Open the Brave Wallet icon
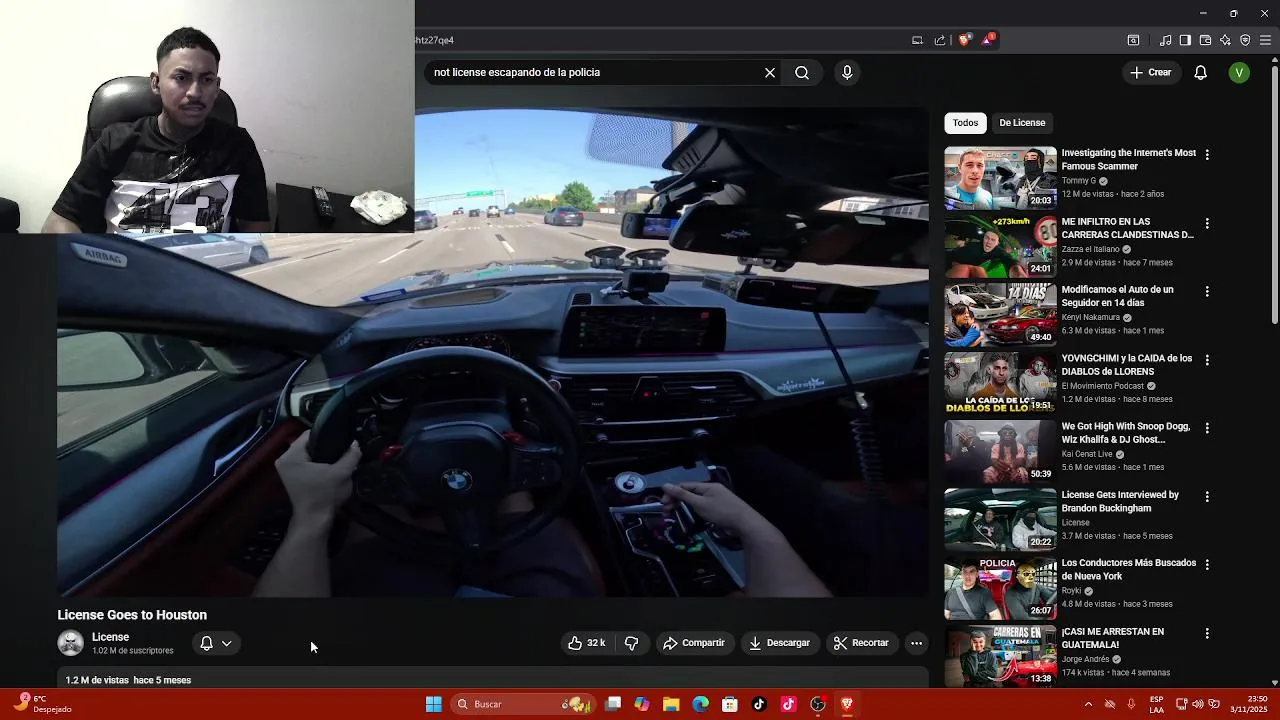The height and width of the screenshot is (720, 1280). click(1205, 40)
